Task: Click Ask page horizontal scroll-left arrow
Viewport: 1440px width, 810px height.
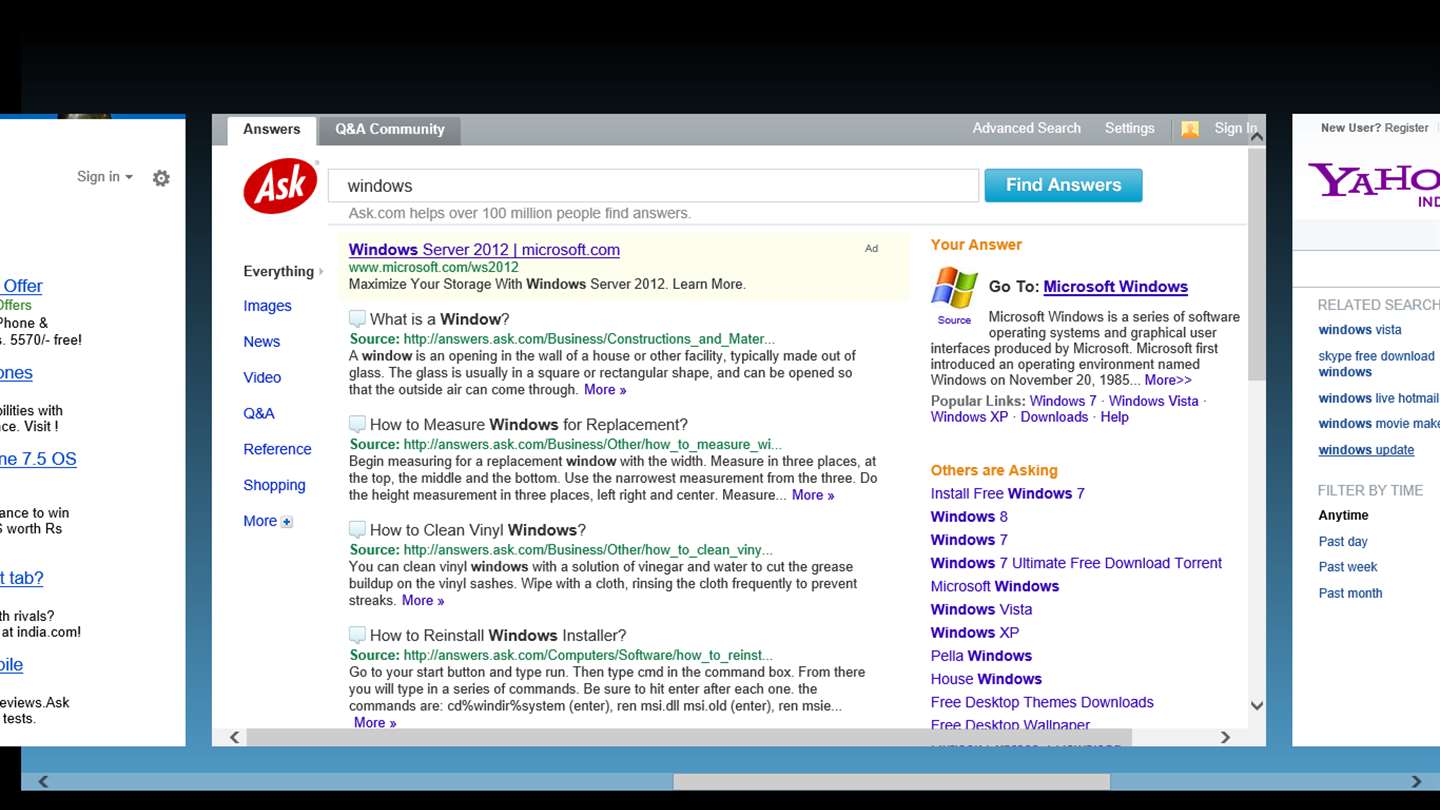Action: [235, 737]
